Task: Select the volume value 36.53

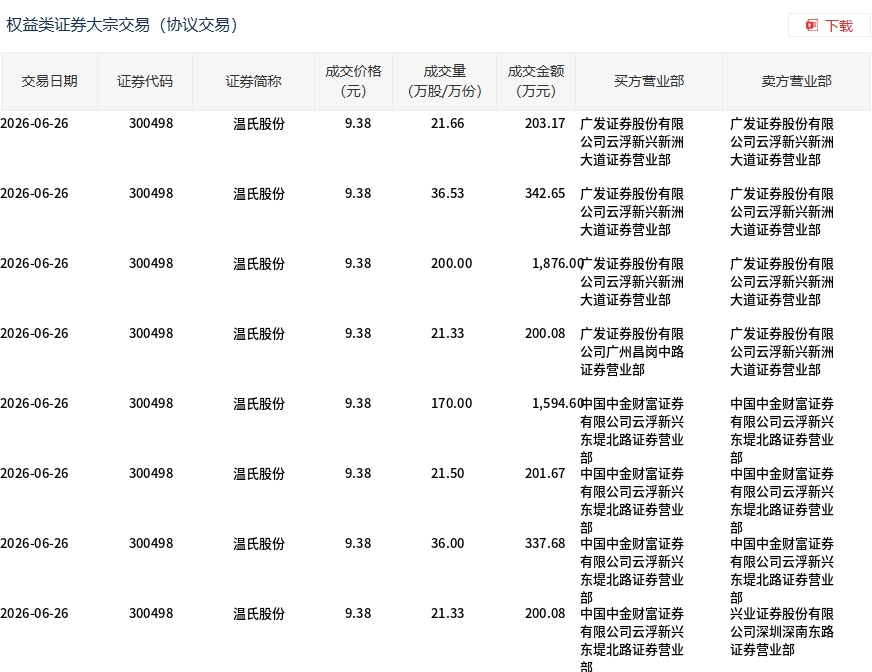Action: point(447,194)
